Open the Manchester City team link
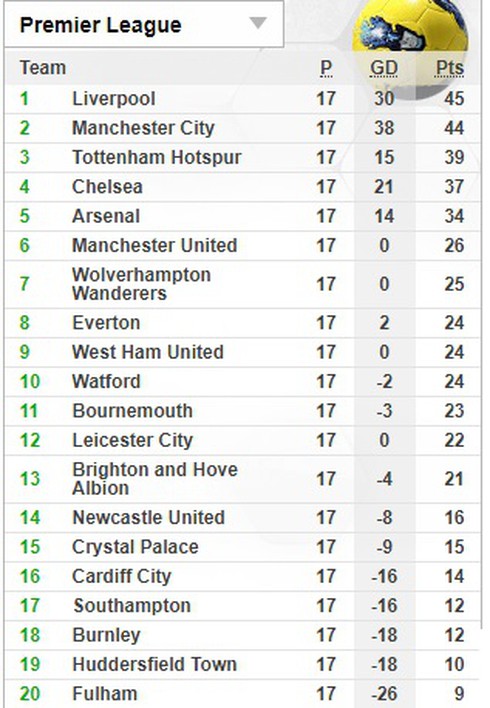The height and width of the screenshot is (708, 490). point(143,128)
